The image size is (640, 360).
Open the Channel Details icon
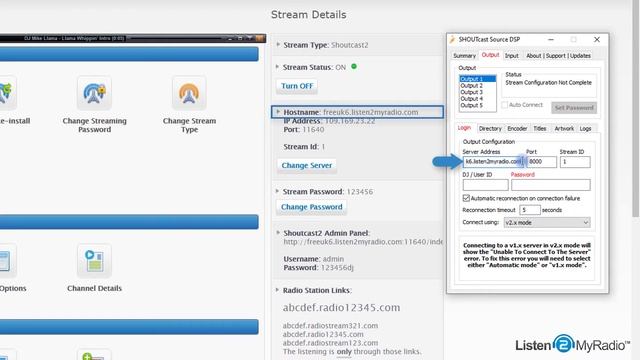pos(94,261)
